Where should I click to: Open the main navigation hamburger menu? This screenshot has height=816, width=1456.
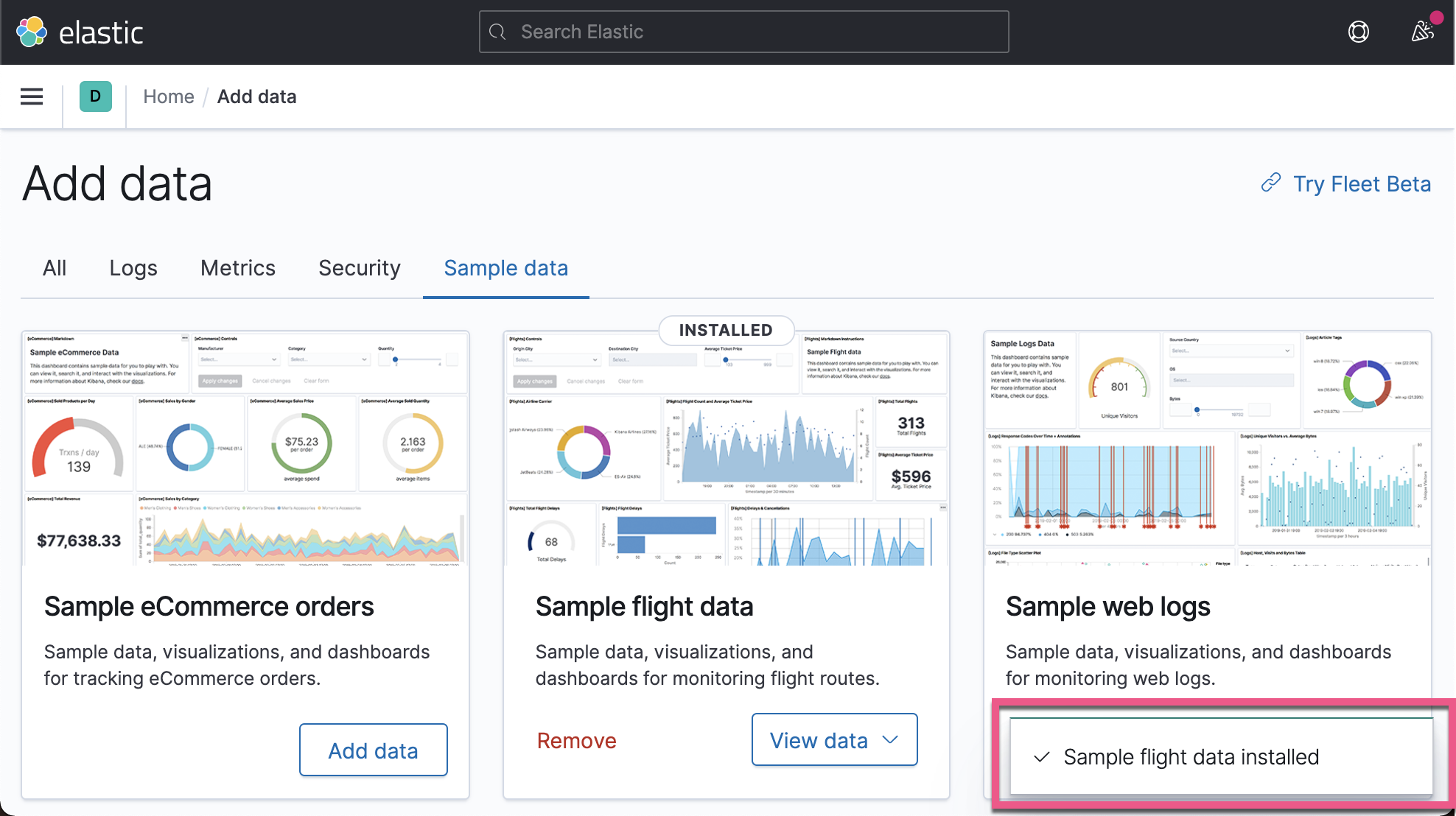[x=31, y=96]
